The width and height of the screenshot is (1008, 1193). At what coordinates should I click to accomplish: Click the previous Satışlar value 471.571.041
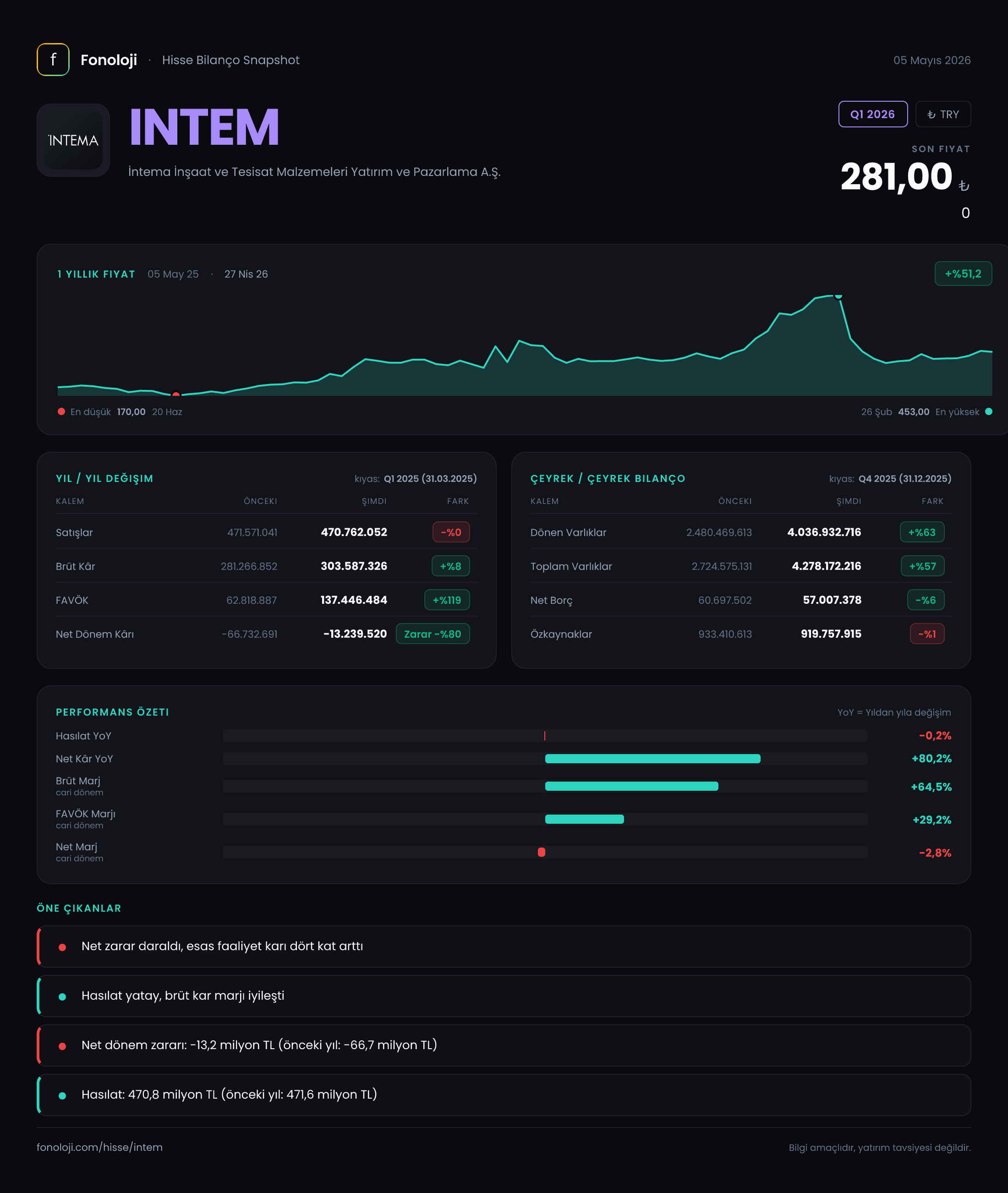pos(252,532)
